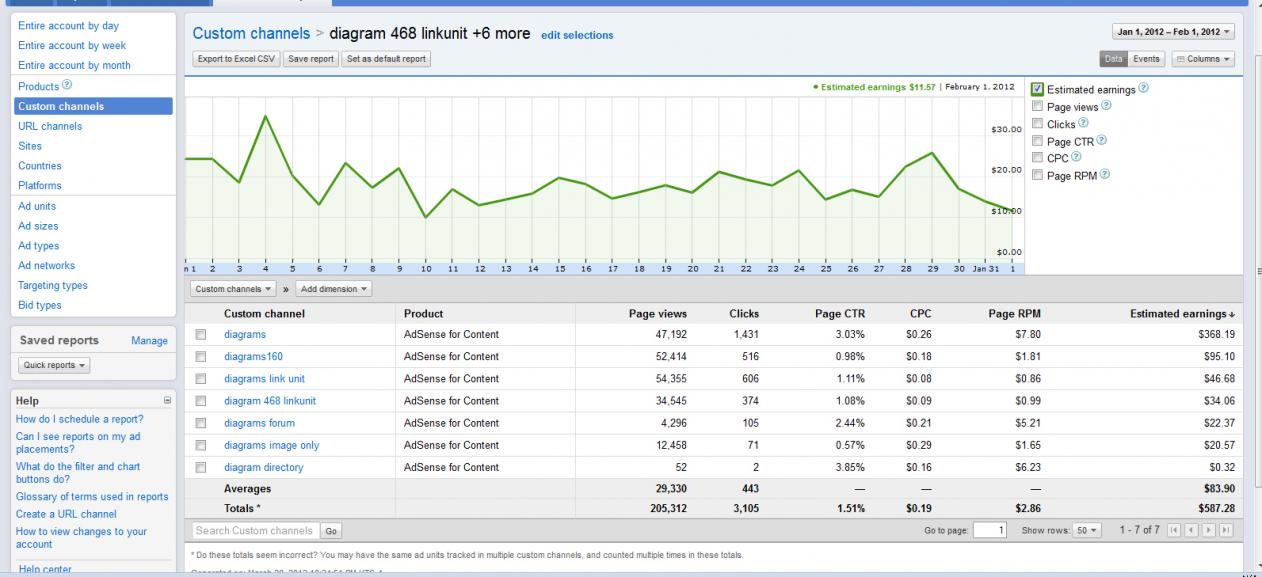This screenshot has height=577, width=1262.
Task: Click Go to page number field
Action: coord(987,529)
